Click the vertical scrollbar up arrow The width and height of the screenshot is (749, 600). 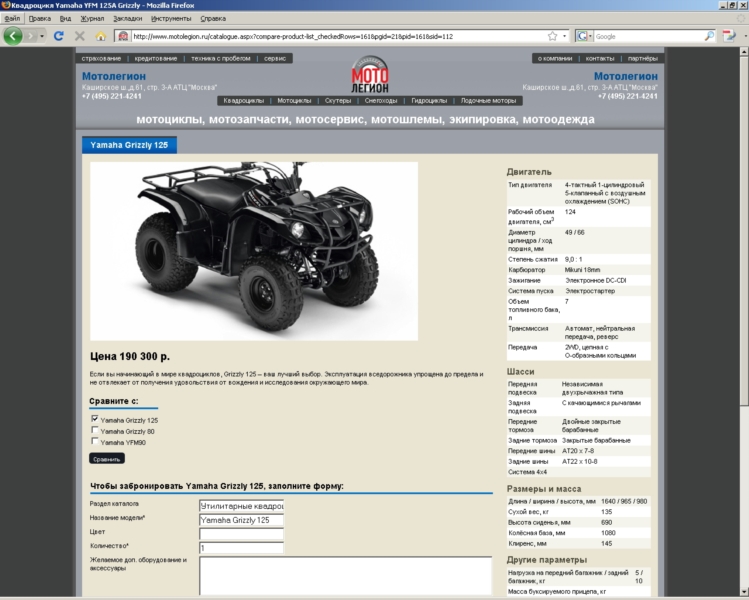coord(744,51)
